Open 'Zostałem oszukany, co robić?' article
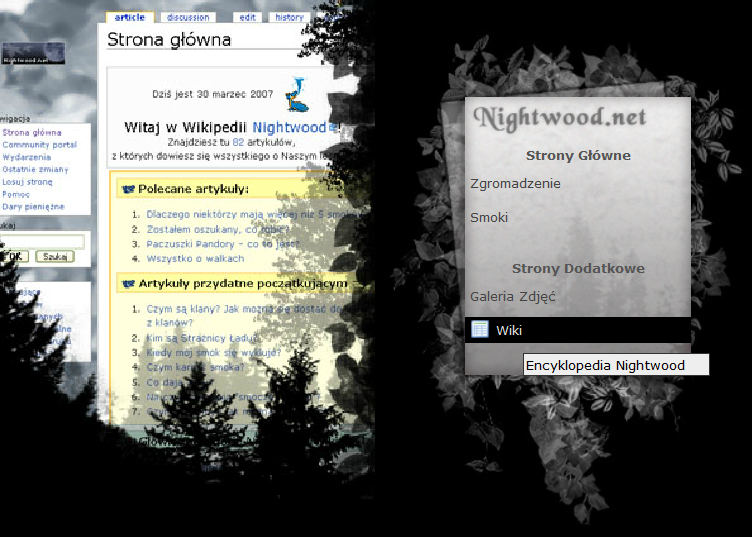The height and width of the screenshot is (537, 752). click(x=218, y=230)
